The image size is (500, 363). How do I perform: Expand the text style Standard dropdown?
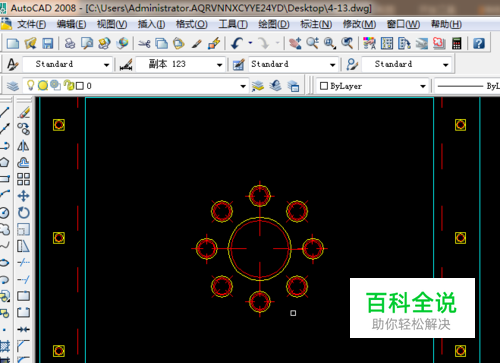coord(106,65)
